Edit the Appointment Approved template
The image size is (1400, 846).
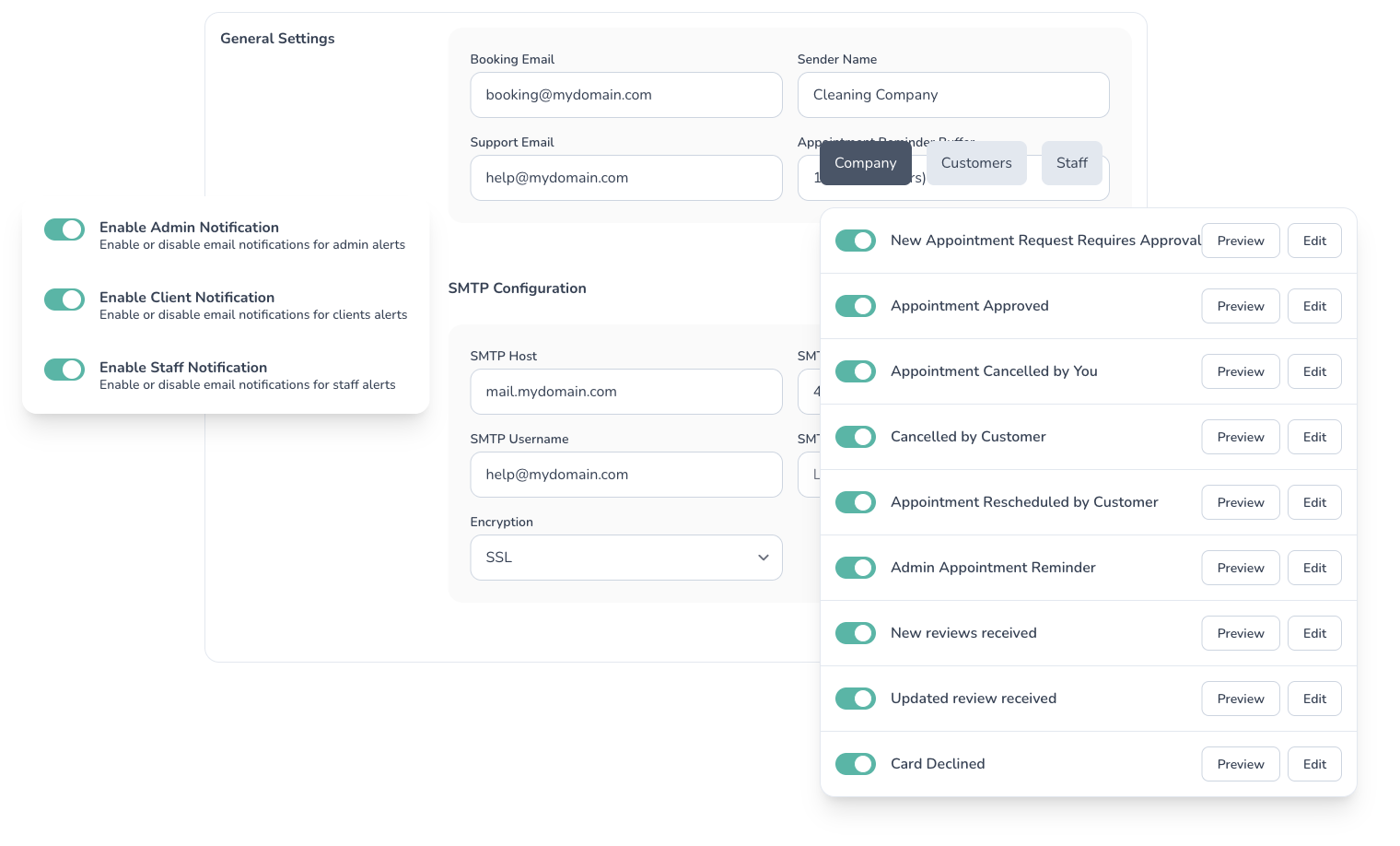pyautogui.click(x=1314, y=306)
